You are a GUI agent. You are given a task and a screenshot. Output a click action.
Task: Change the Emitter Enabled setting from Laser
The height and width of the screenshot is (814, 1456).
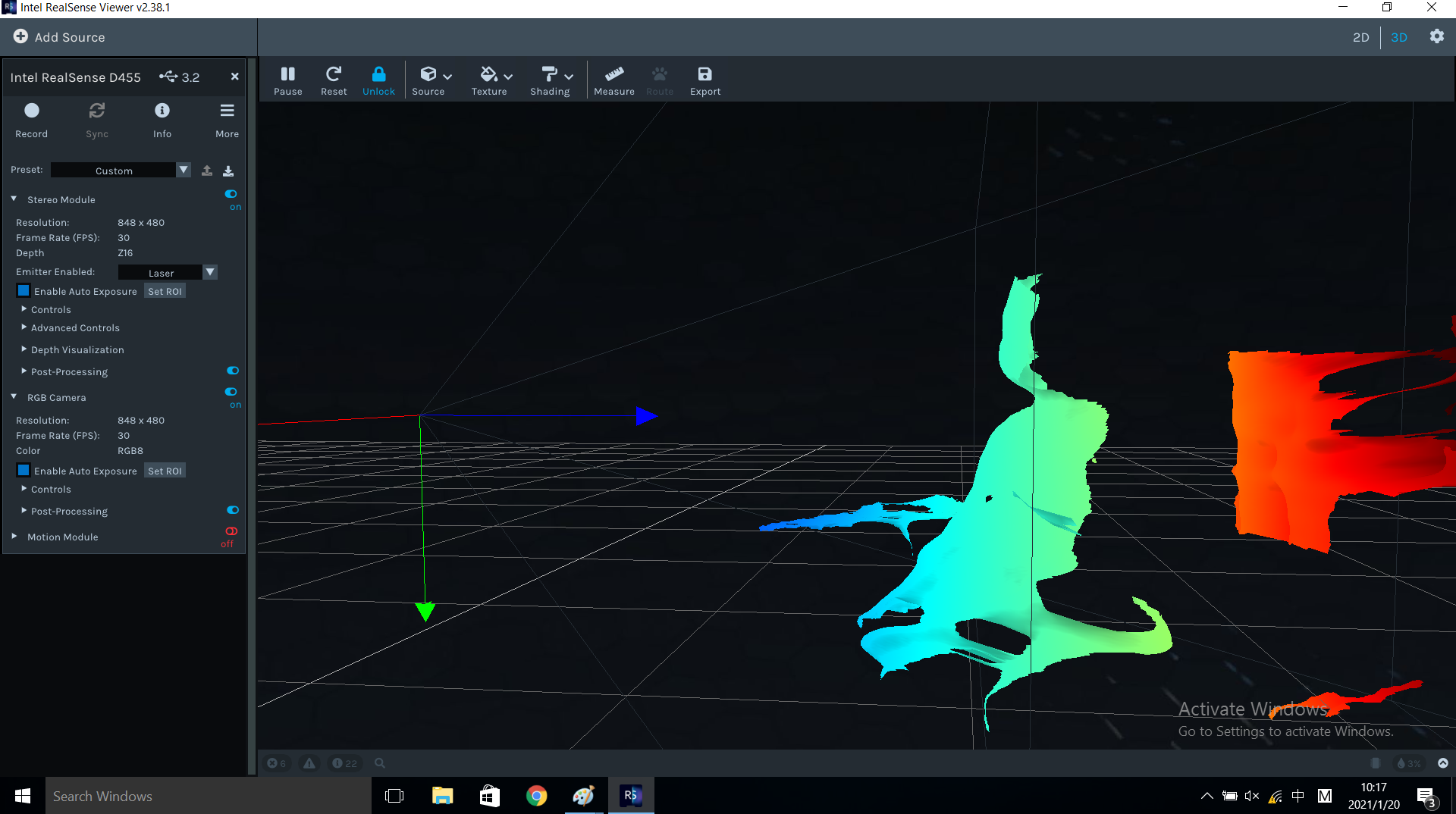click(209, 272)
